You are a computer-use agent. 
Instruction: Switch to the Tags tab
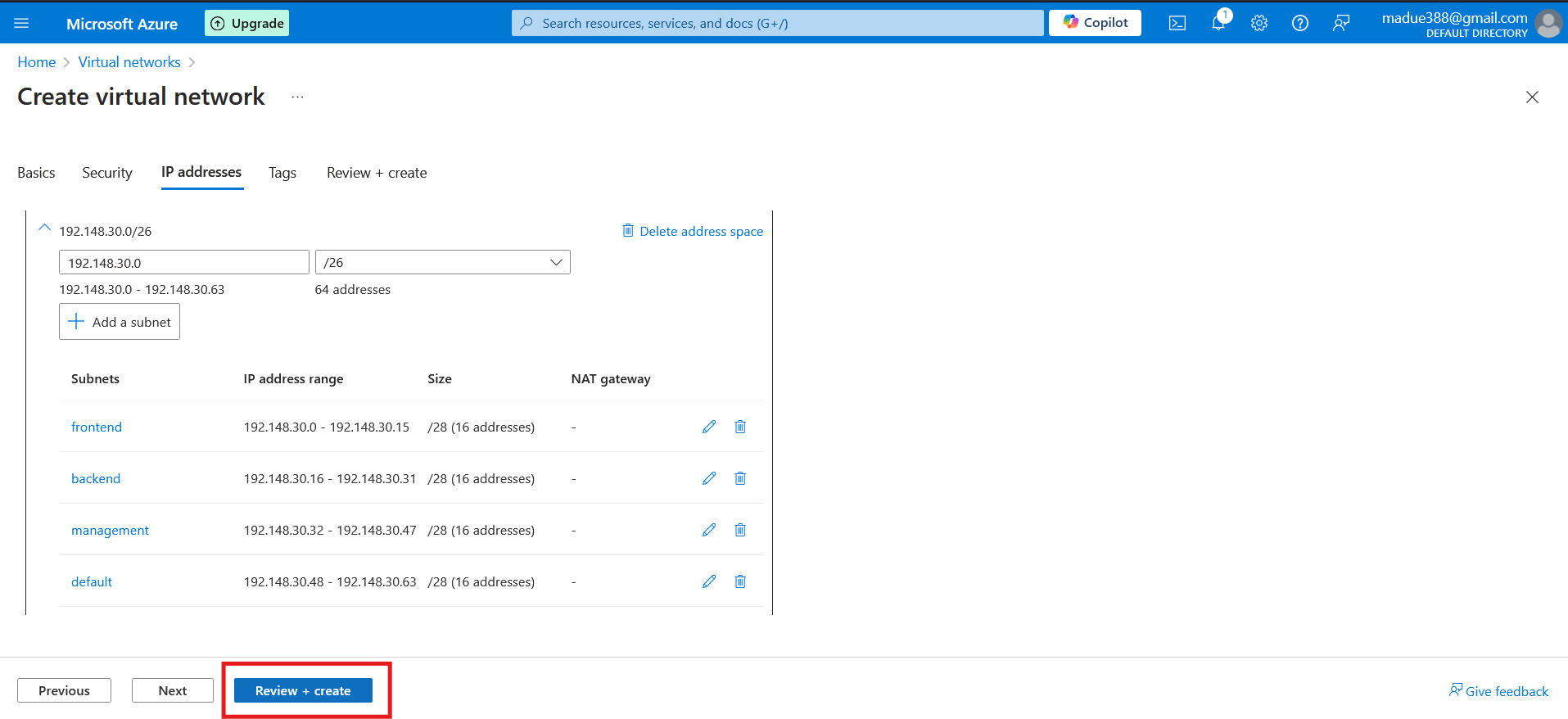[x=282, y=173]
